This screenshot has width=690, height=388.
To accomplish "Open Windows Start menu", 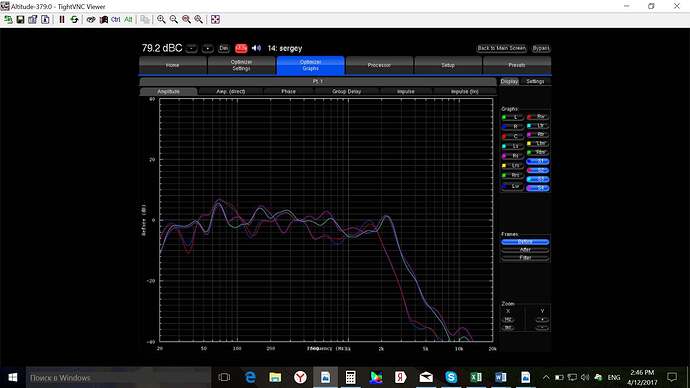I will 13,377.
